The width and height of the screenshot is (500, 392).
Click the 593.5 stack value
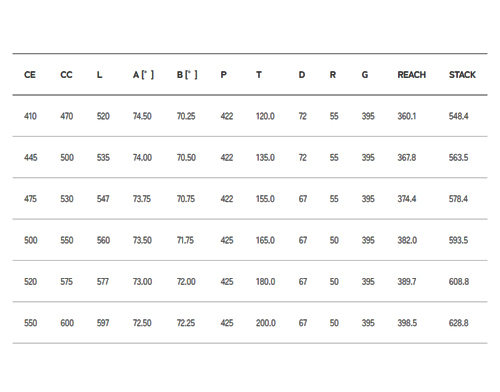point(458,240)
